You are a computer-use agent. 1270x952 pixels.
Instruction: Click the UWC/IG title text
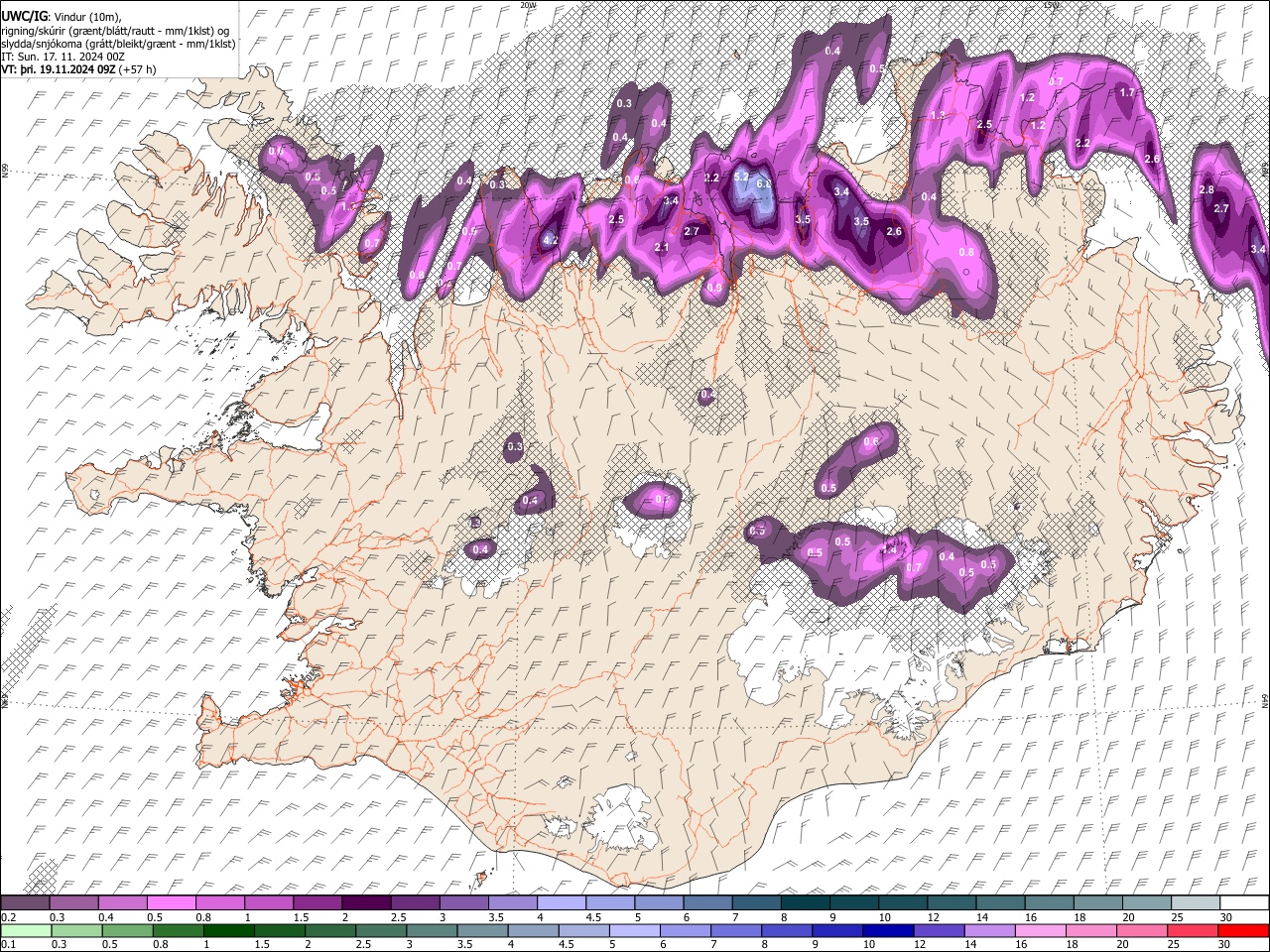[23, 16]
